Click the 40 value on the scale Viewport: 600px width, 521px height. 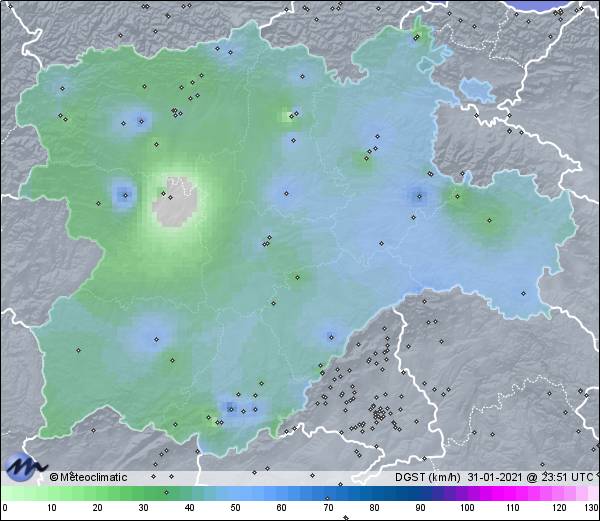(x=189, y=508)
